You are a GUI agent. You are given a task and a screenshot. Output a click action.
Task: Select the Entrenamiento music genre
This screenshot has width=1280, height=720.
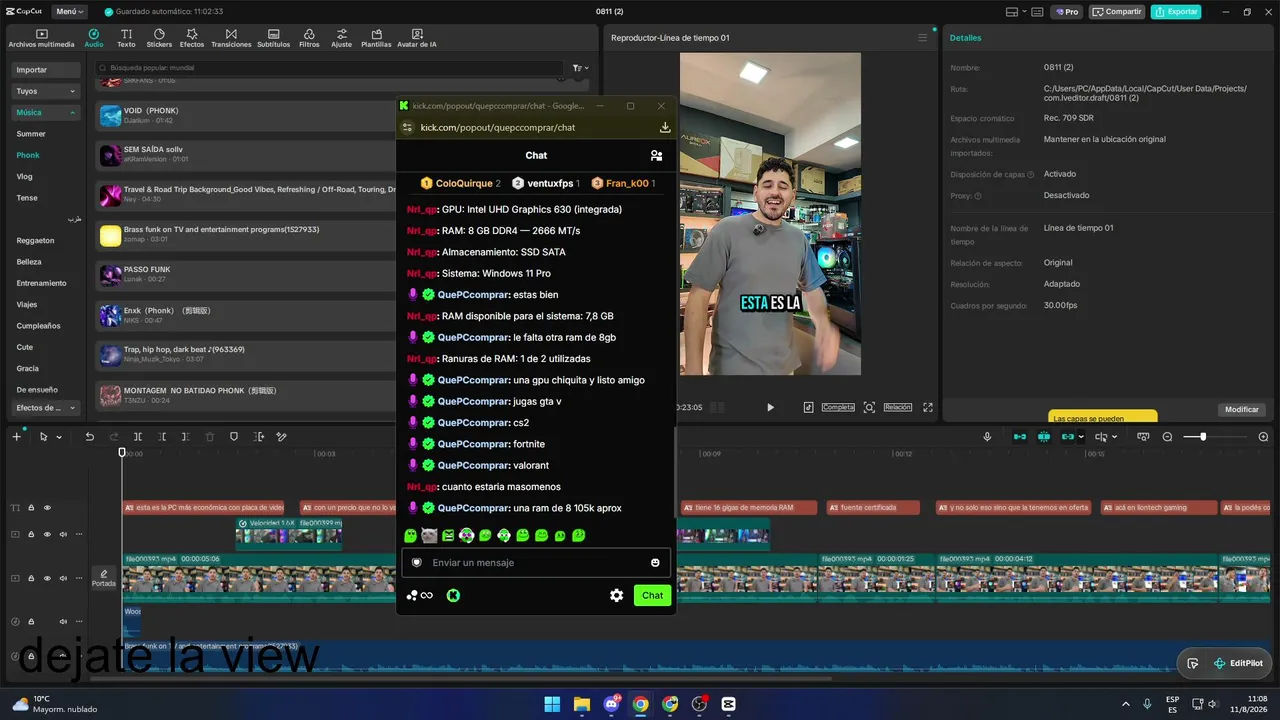42,283
